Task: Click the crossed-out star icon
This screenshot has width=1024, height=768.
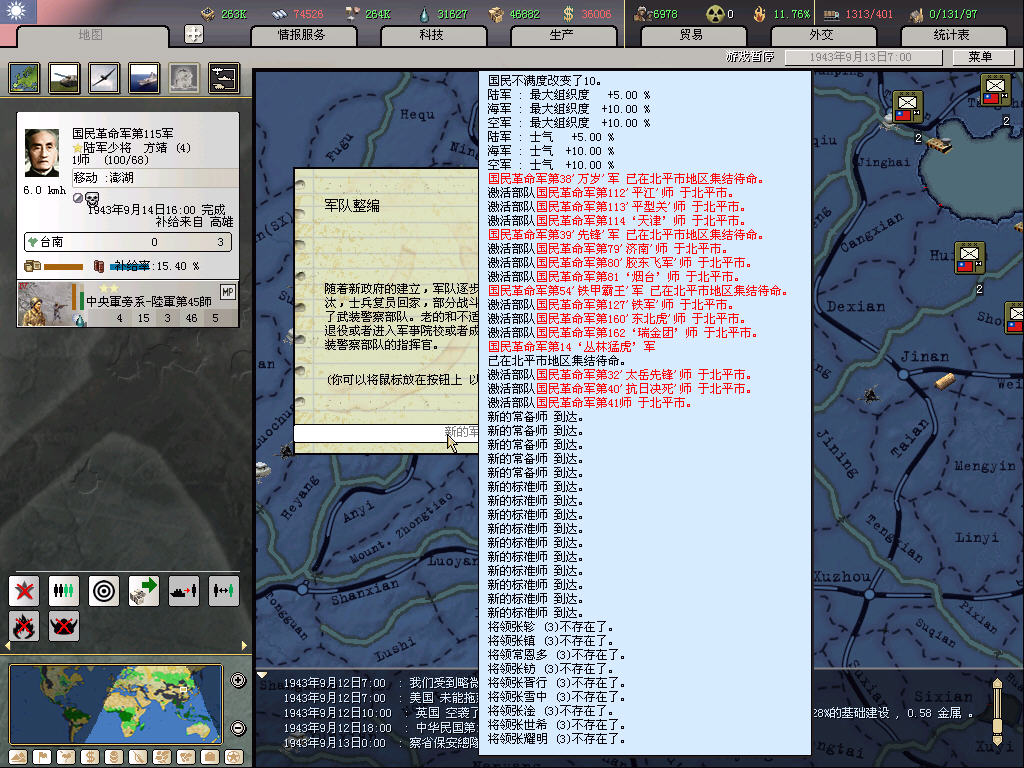Action: point(24,590)
